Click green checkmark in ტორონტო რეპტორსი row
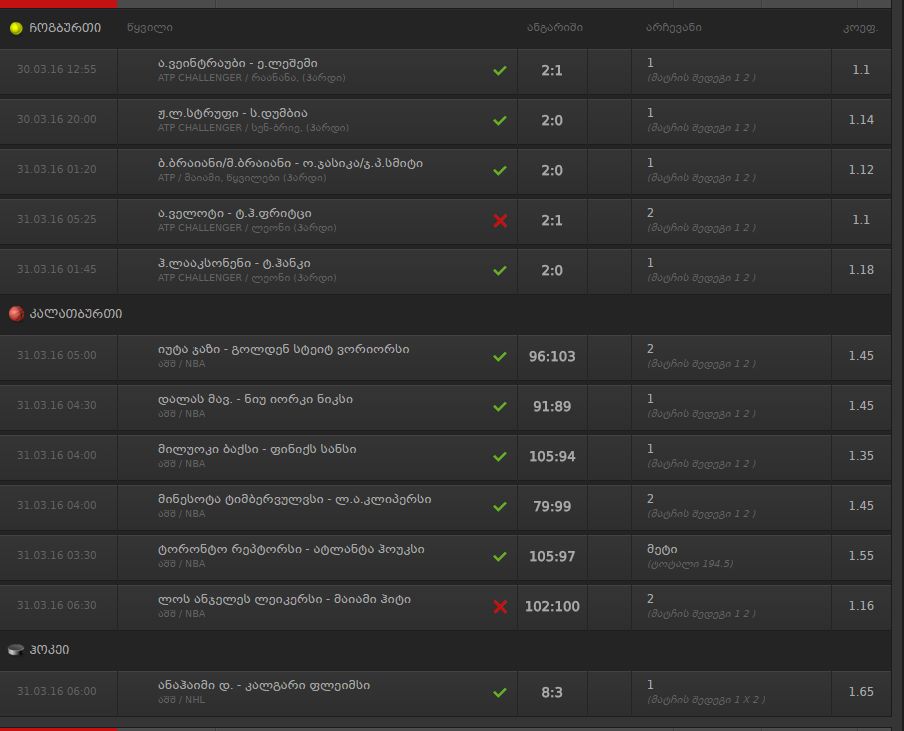This screenshot has width=904, height=731. coord(500,556)
